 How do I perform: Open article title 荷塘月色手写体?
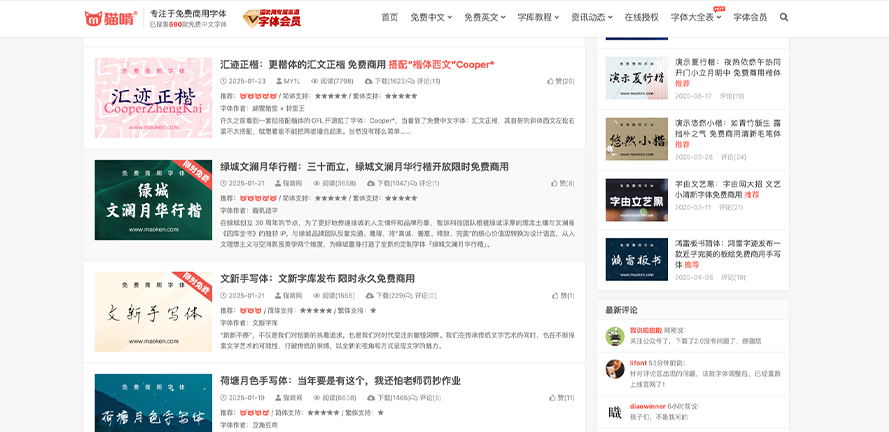click(340, 381)
